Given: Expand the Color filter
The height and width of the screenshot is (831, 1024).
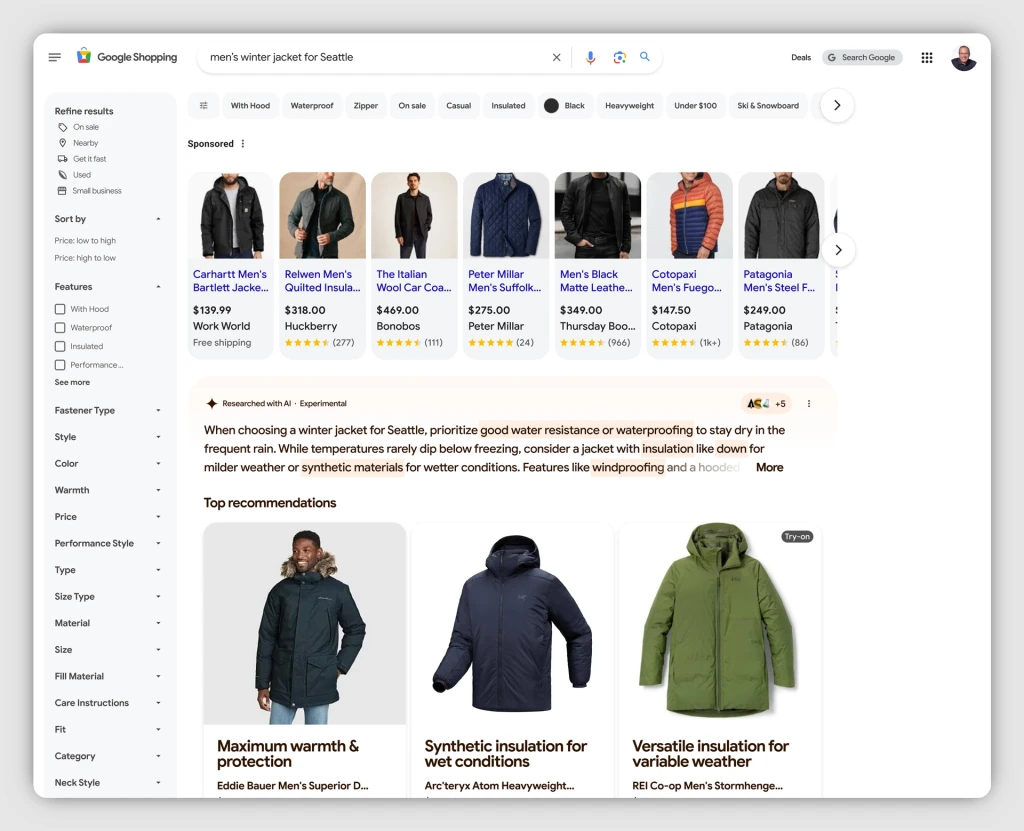Looking at the screenshot, I should tap(108, 463).
